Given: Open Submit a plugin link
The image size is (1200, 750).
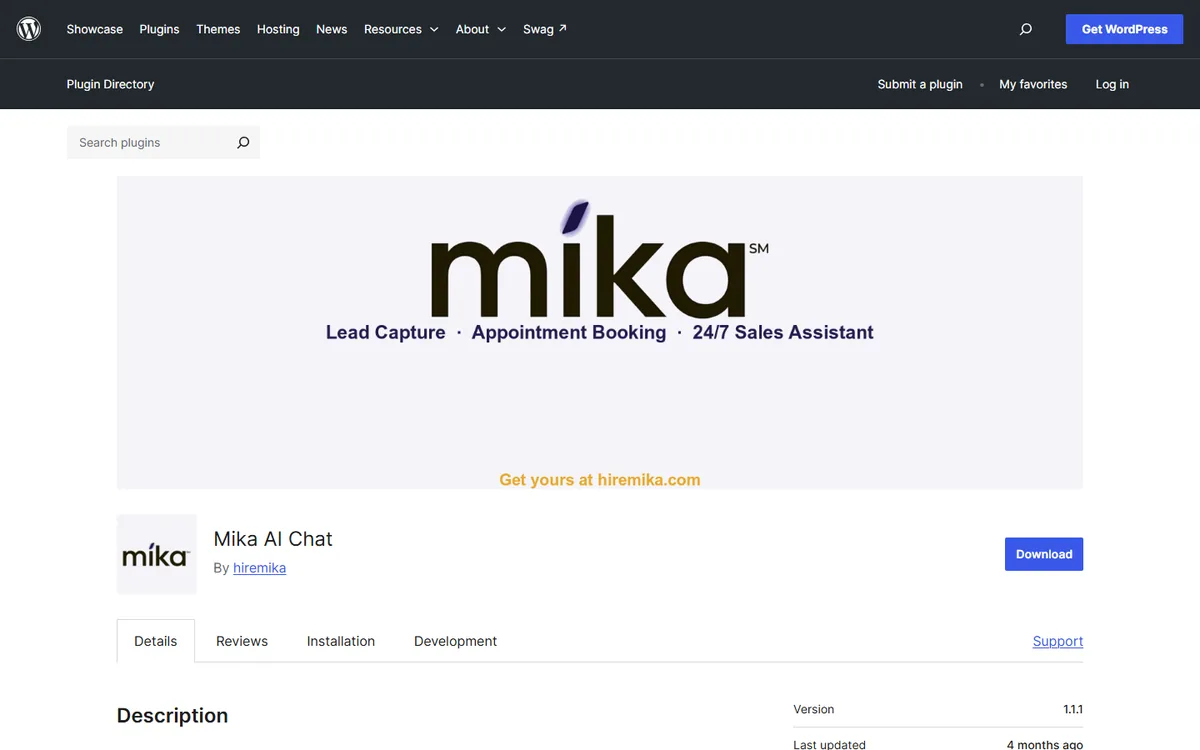Looking at the screenshot, I should click(920, 84).
